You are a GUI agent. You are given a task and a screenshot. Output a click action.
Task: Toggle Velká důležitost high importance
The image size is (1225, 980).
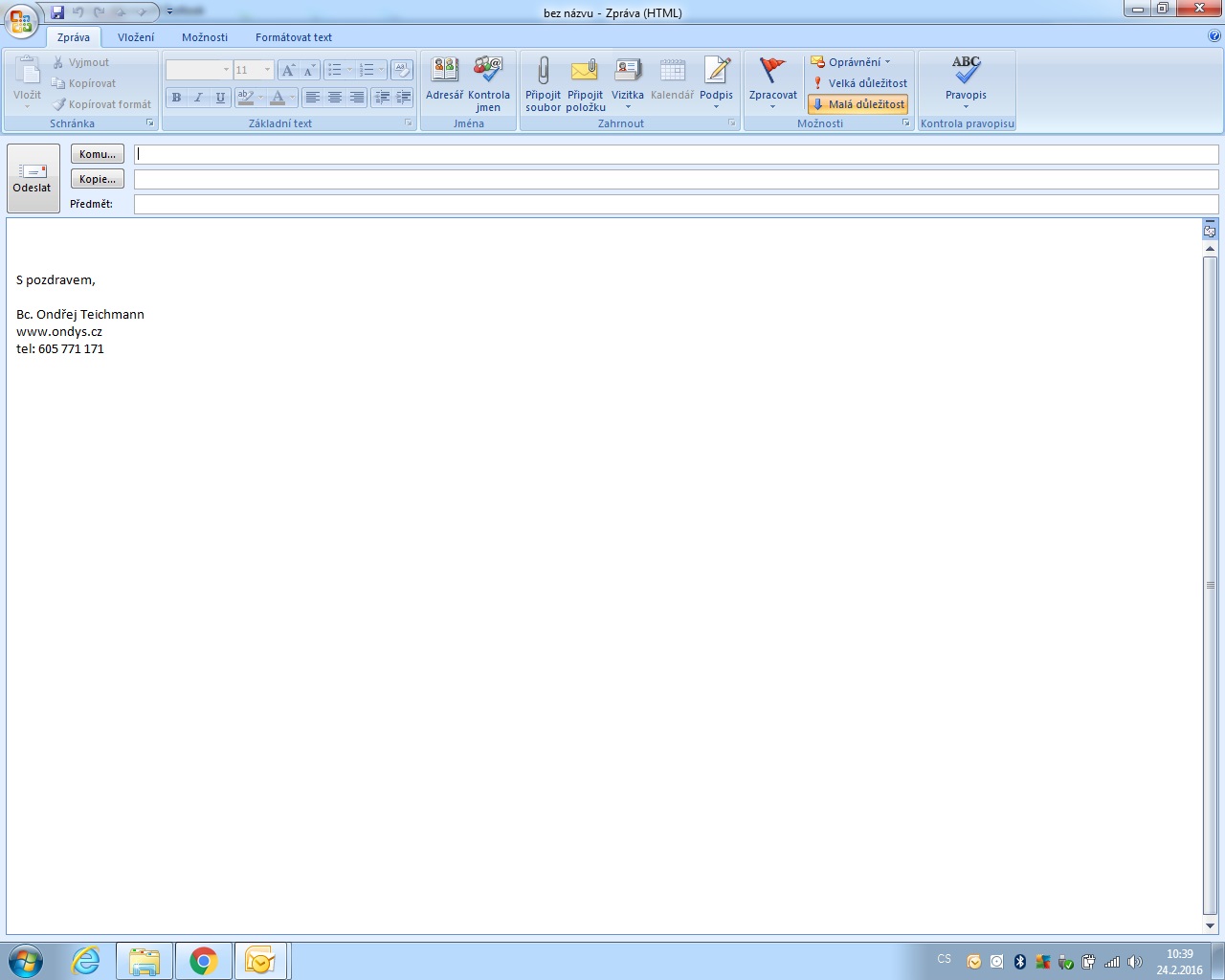point(858,83)
